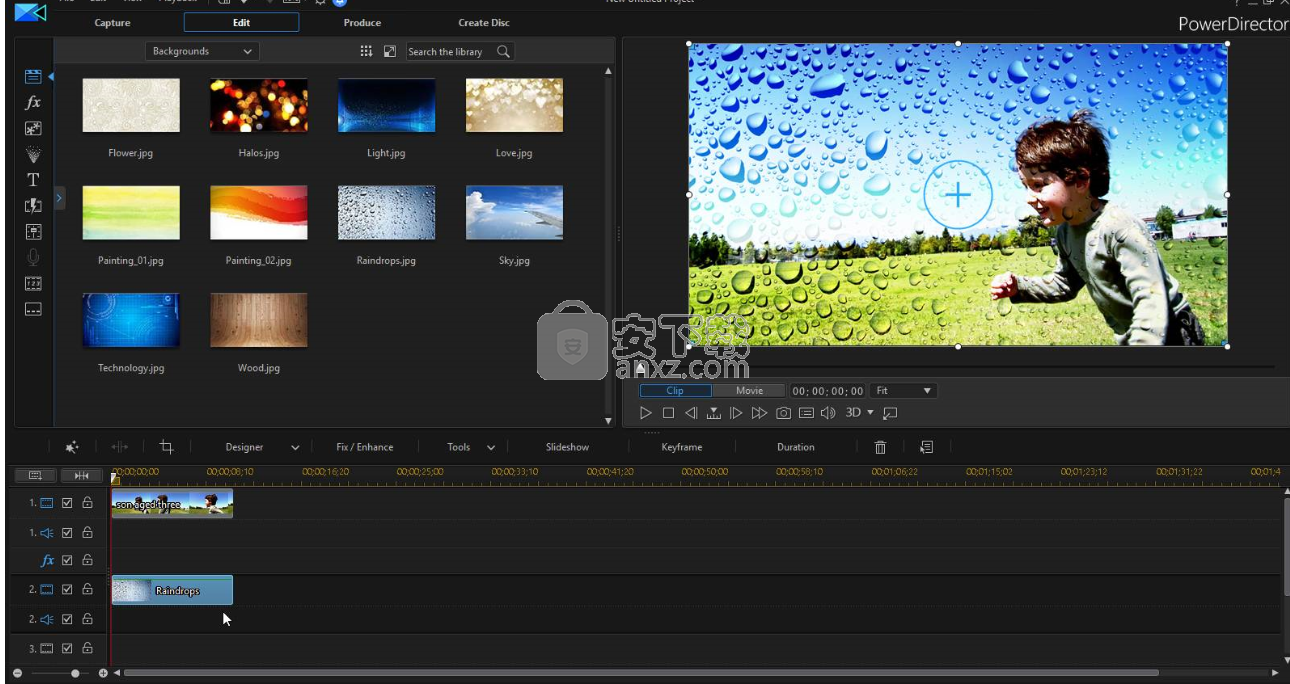The width and height of the screenshot is (1290, 684).
Task: Disable audio track 1 checkbox
Action: 68,533
